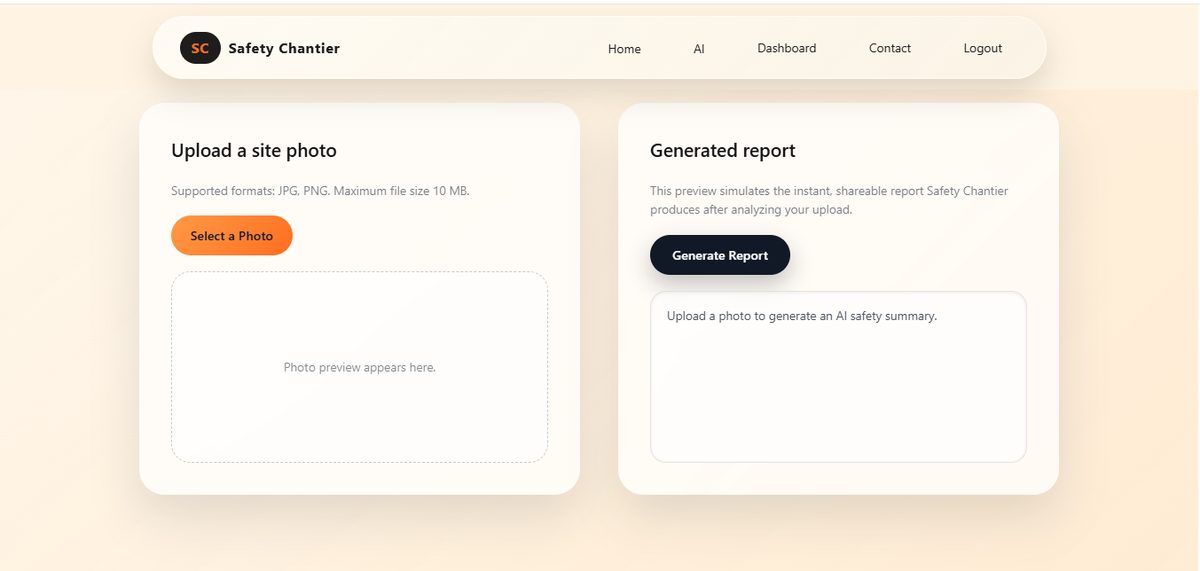Click the supported formats JPG, PNG note
The width and height of the screenshot is (1200, 571).
[x=320, y=191]
